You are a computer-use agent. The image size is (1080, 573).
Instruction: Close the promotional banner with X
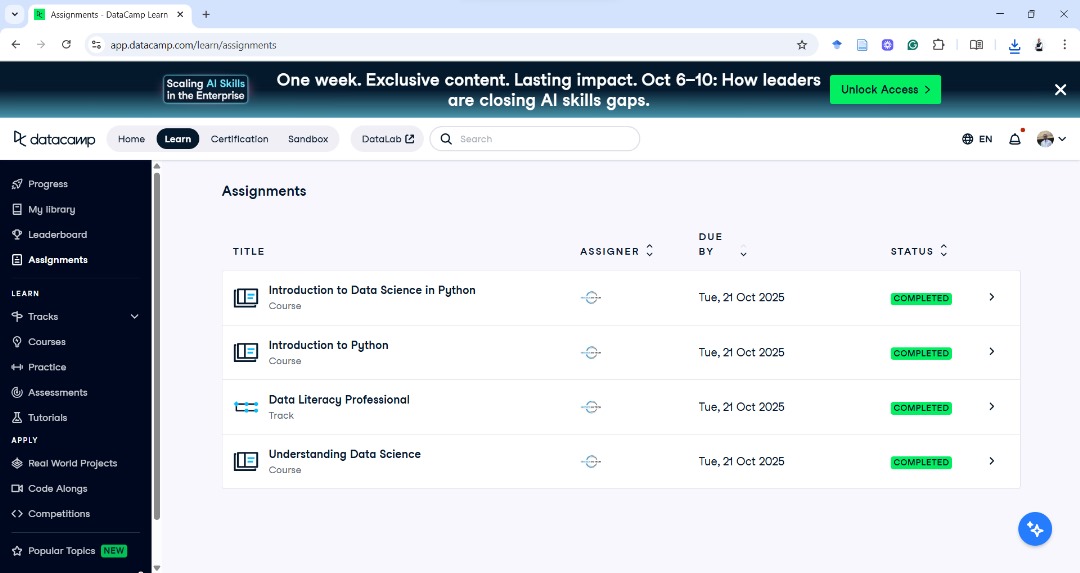[x=1060, y=90]
